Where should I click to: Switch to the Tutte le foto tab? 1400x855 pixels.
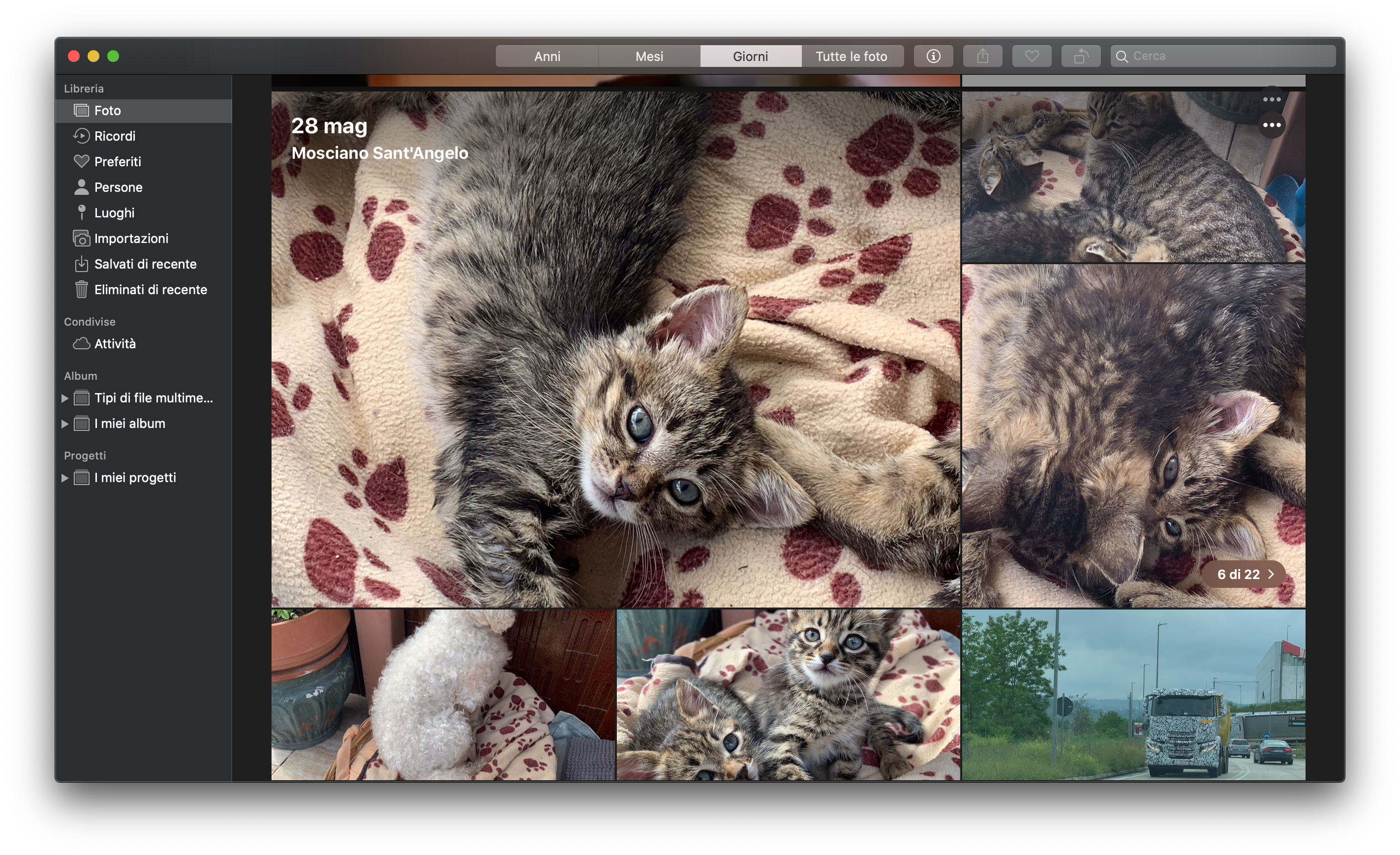click(851, 56)
